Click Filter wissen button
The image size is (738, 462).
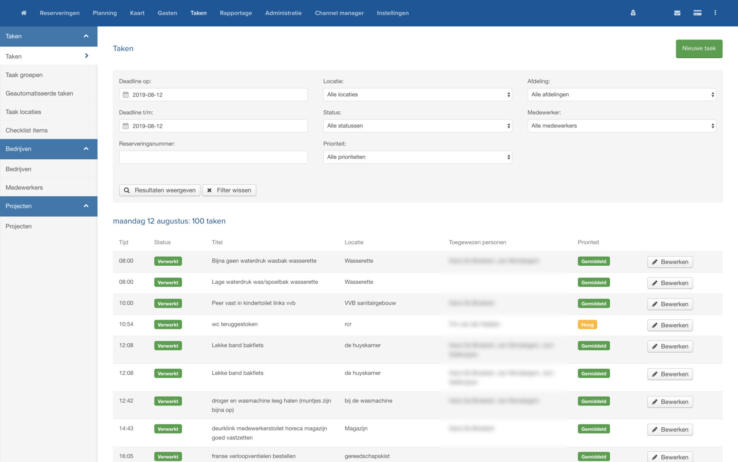click(x=229, y=190)
